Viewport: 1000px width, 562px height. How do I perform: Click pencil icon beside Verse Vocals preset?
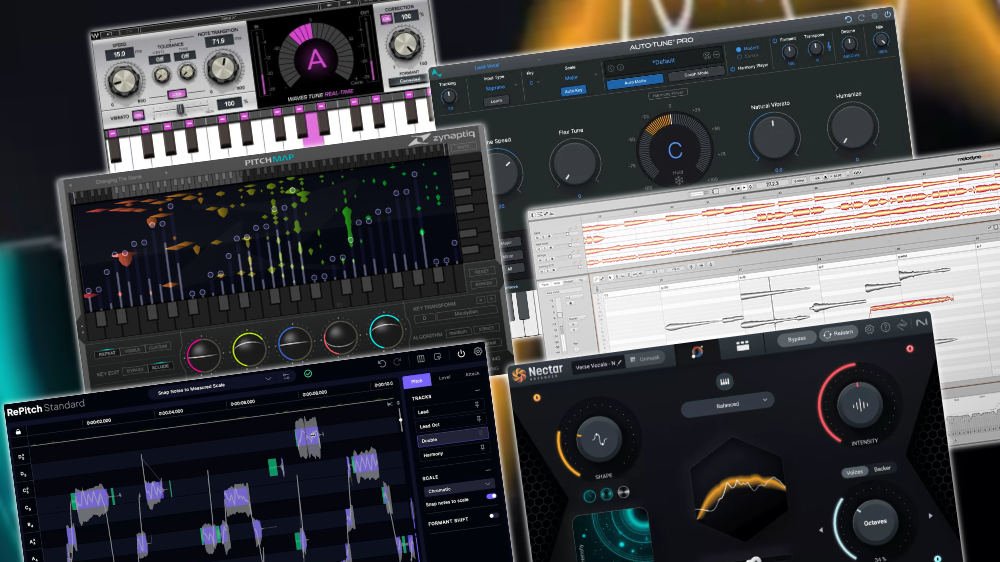coord(619,362)
